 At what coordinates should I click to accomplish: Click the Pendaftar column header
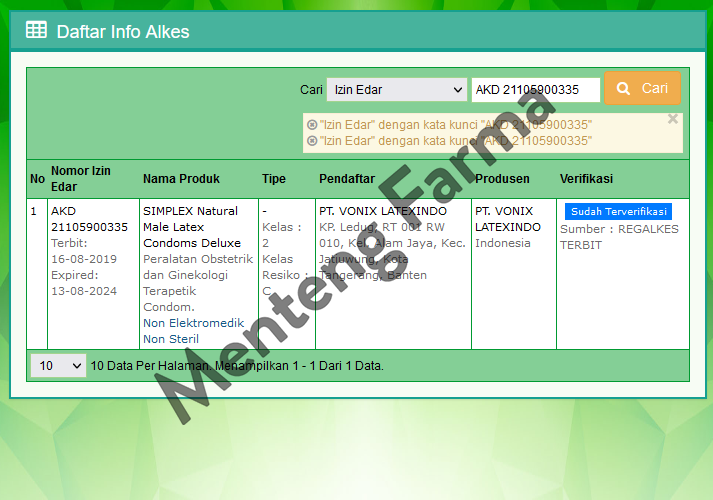[346, 179]
